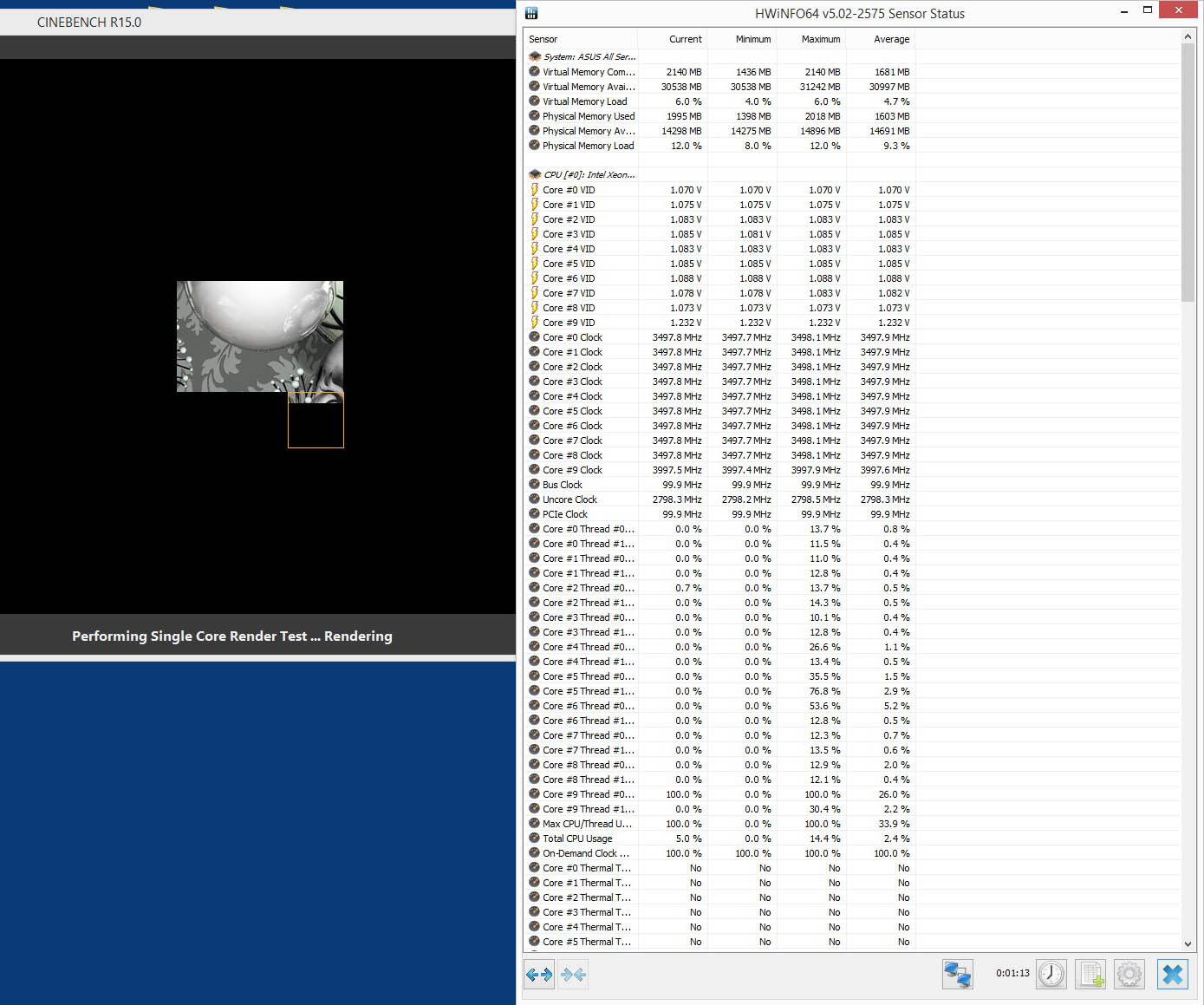This screenshot has height=1005, width=1204.
Task: Click the clock reset min/max button
Action: (x=1051, y=975)
